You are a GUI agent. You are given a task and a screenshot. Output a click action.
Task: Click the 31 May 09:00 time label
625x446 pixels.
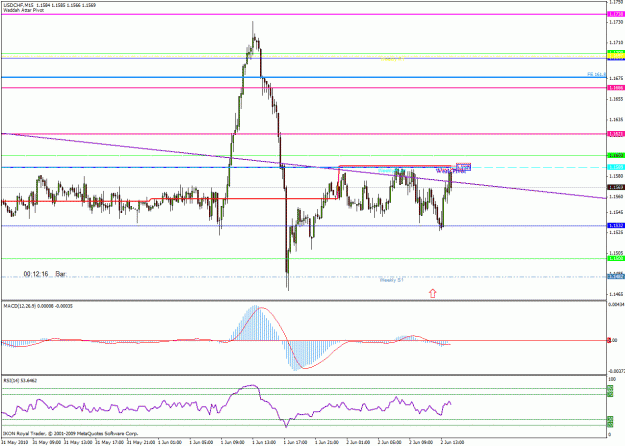pos(47,442)
